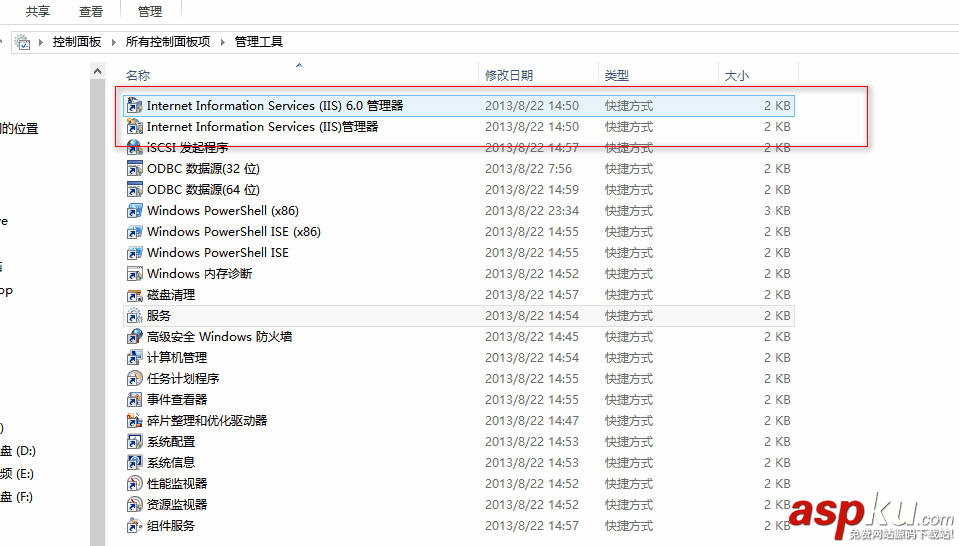Select the 任务计划程序 name
The image size is (959, 546).
point(183,378)
